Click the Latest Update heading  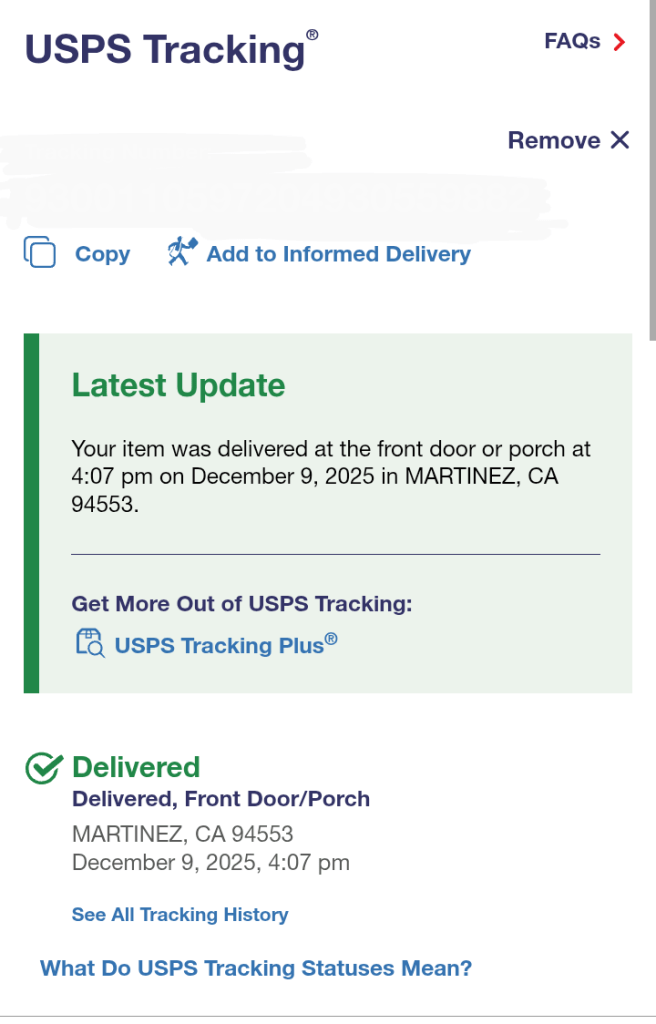tap(178, 385)
